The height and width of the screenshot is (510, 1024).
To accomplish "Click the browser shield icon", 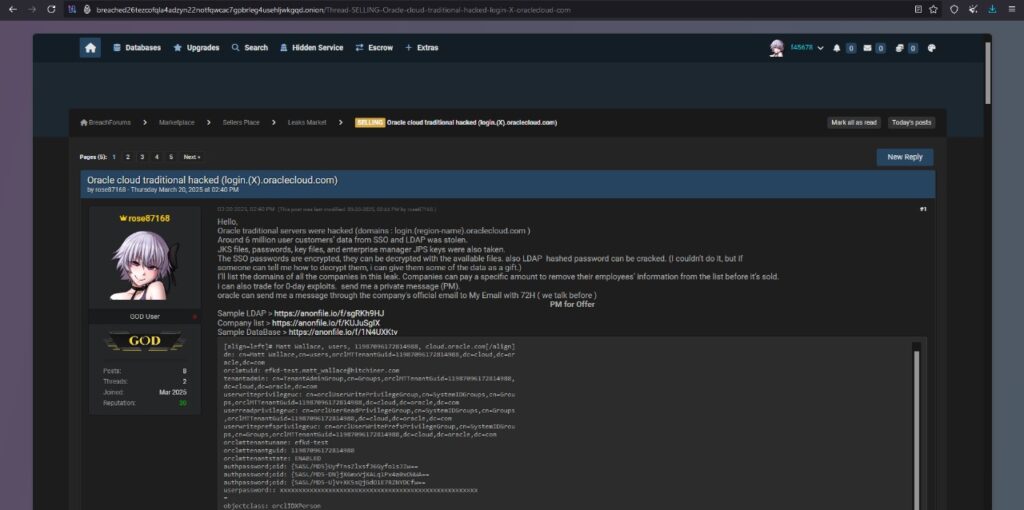I will point(954,9).
